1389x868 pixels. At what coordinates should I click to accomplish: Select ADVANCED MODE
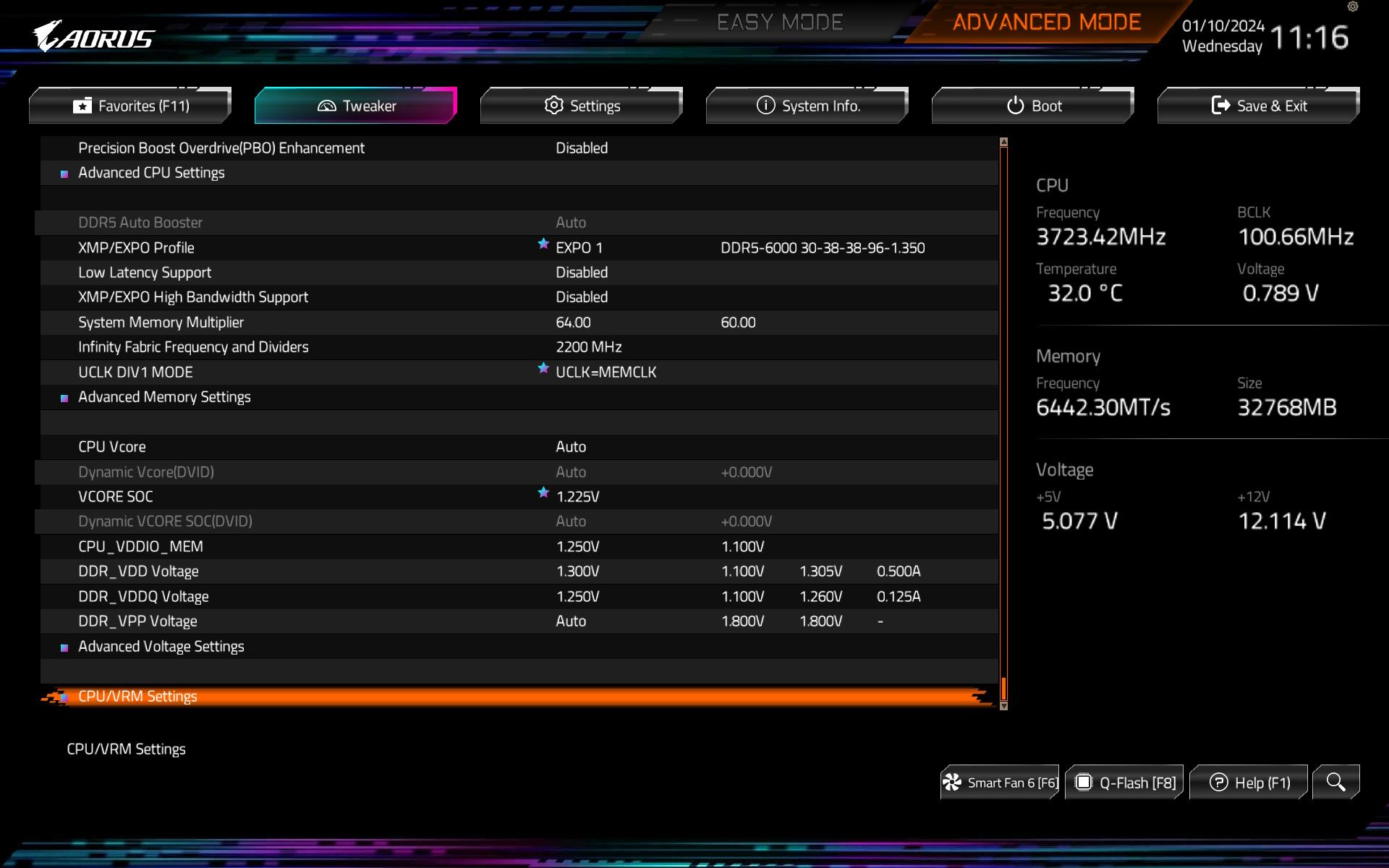coord(1047,22)
